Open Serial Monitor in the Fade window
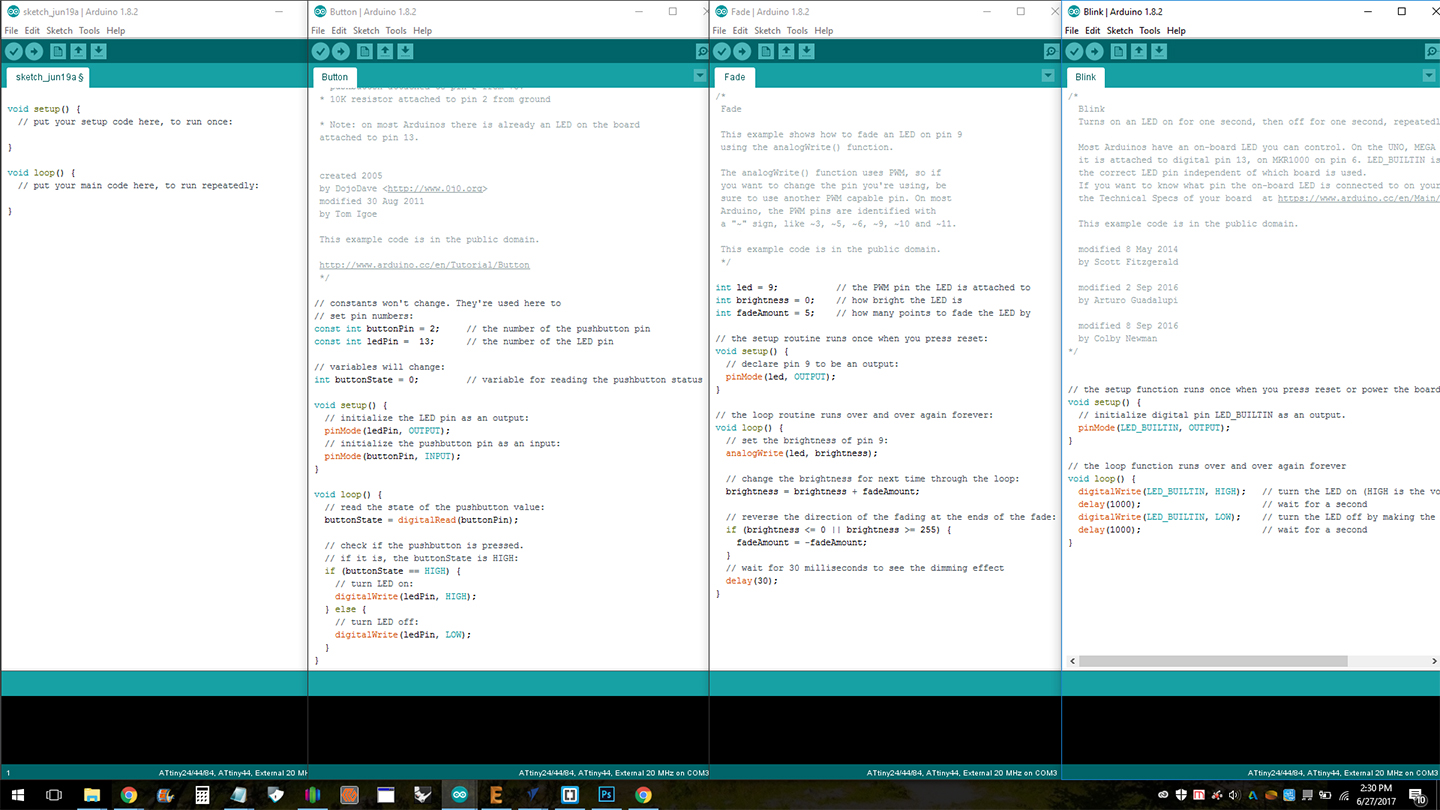This screenshot has height=810, width=1440. pyautogui.click(x=1051, y=52)
